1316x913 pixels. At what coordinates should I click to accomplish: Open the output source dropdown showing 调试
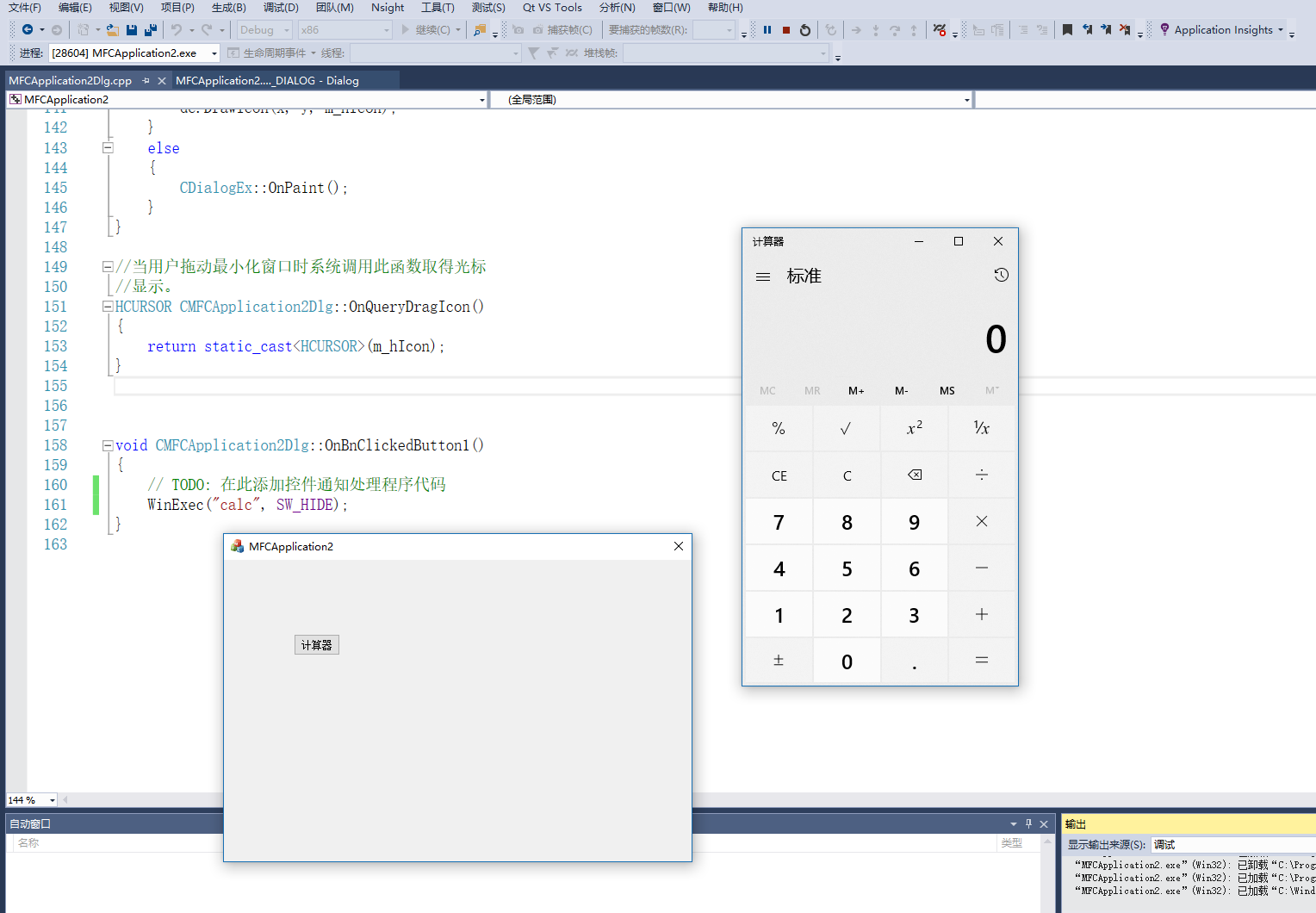1232,845
